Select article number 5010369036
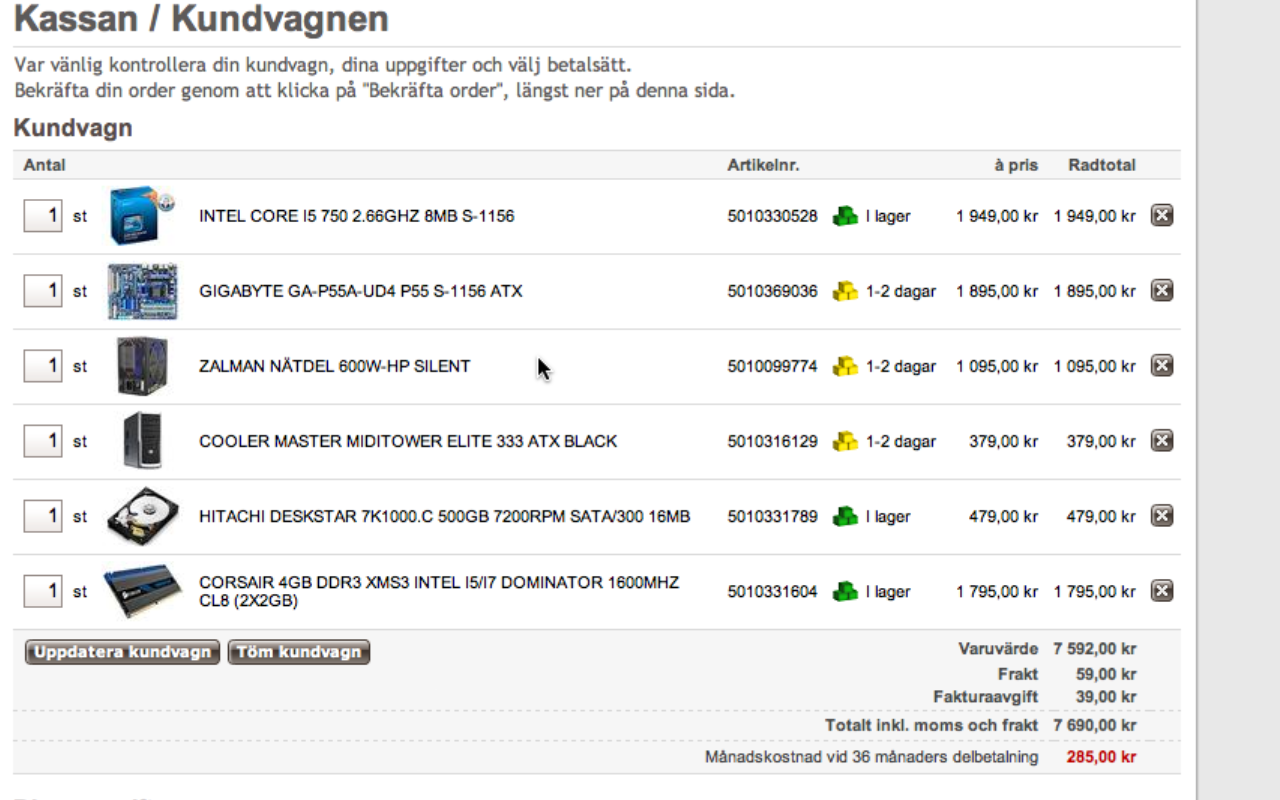This screenshot has width=1280, height=800. coord(772,291)
